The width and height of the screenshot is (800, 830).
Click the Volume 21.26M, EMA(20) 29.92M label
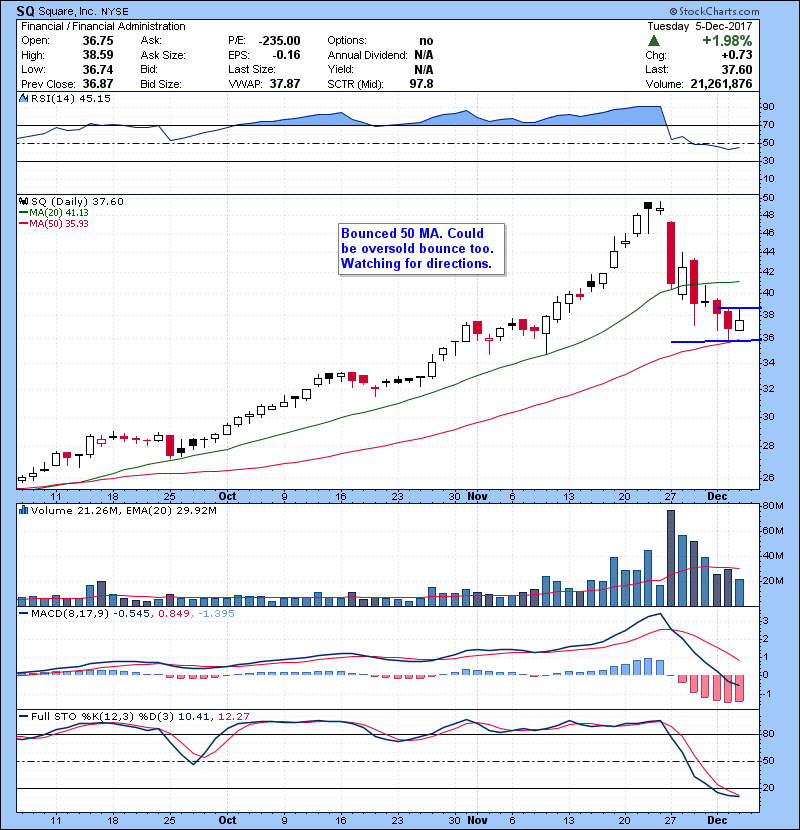[124, 510]
